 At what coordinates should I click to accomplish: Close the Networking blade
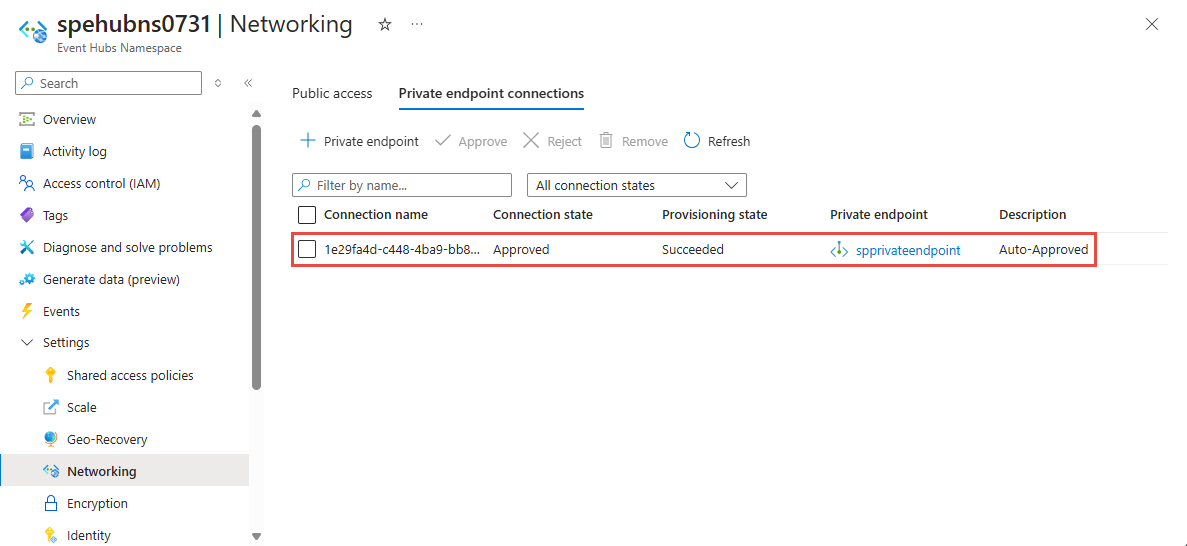[1151, 24]
